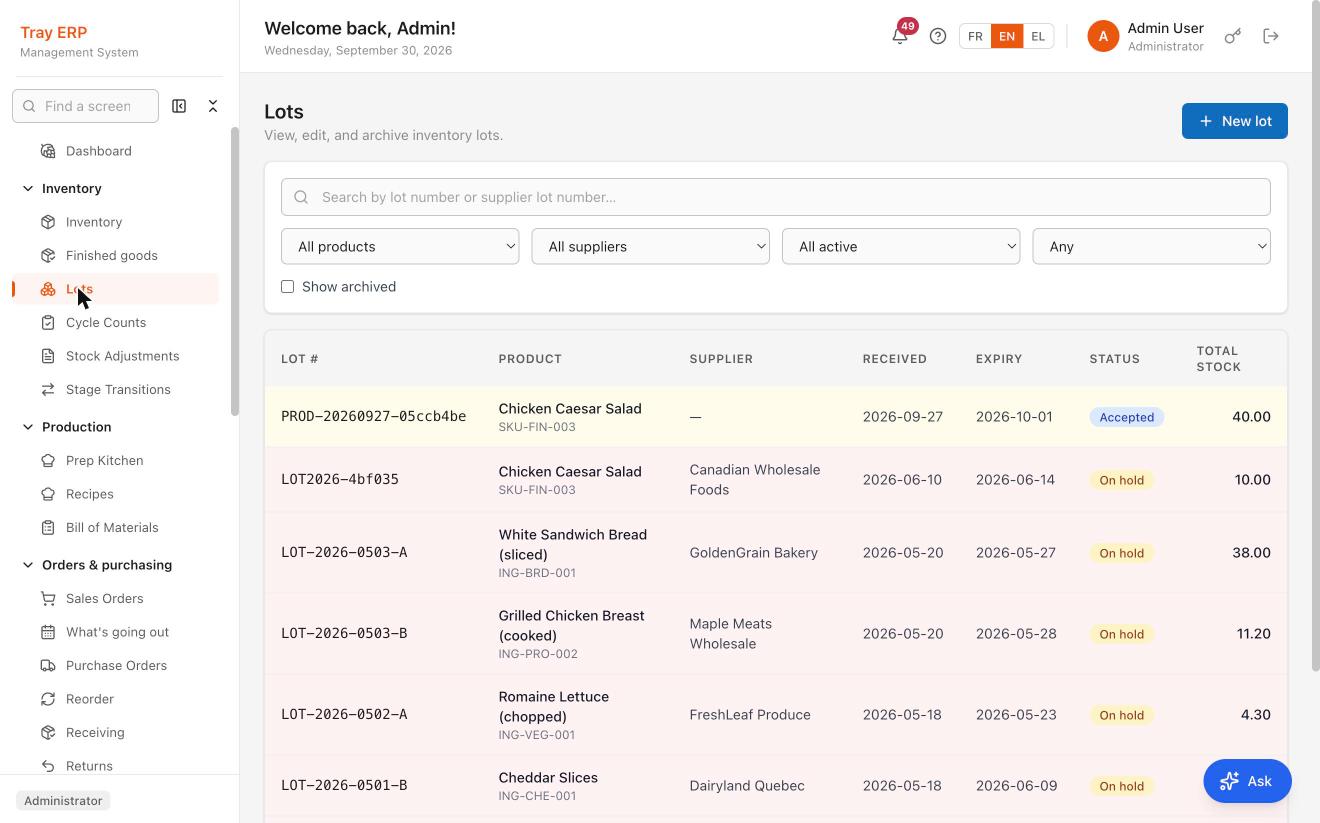Click the lot number search field
The width and height of the screenshot is (1320, 823).
pyautogui.click(x=776, y=197)
